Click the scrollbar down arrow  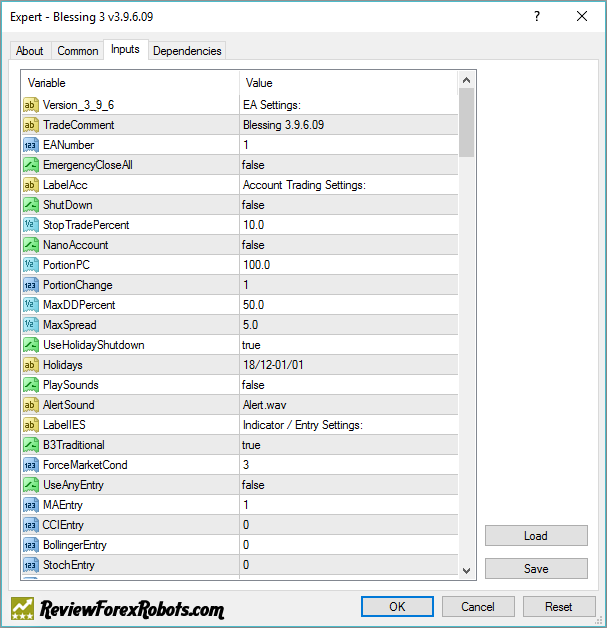click(466, 570)
